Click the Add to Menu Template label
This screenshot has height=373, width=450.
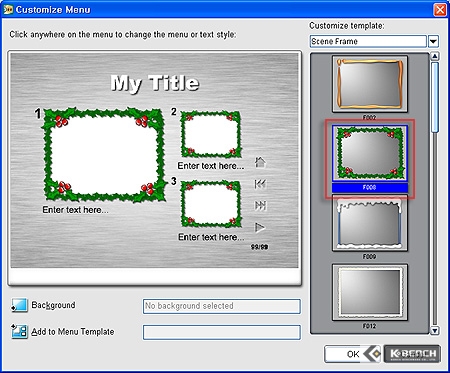73,332
